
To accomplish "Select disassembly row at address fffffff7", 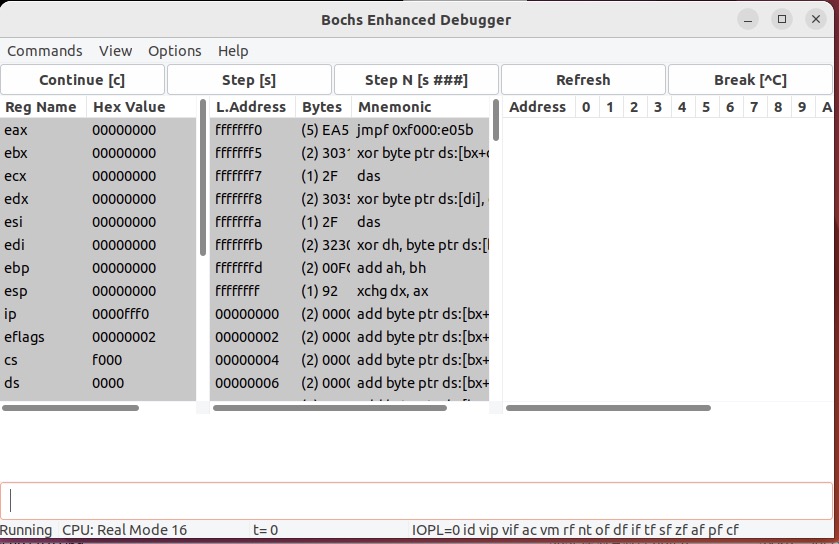I will tap(349, 176).
